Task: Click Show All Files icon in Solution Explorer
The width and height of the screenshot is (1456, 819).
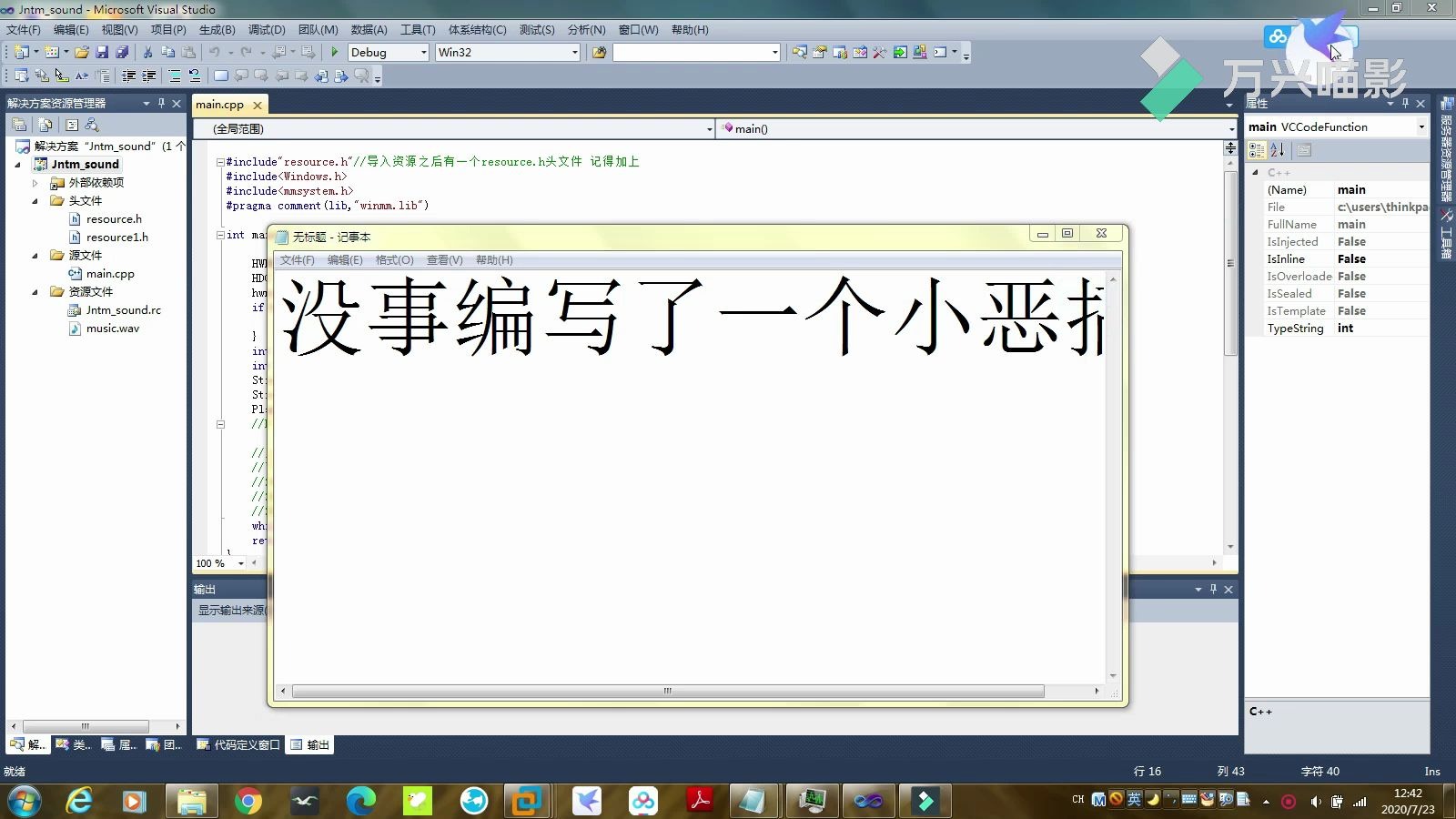Action: point(45,125)
